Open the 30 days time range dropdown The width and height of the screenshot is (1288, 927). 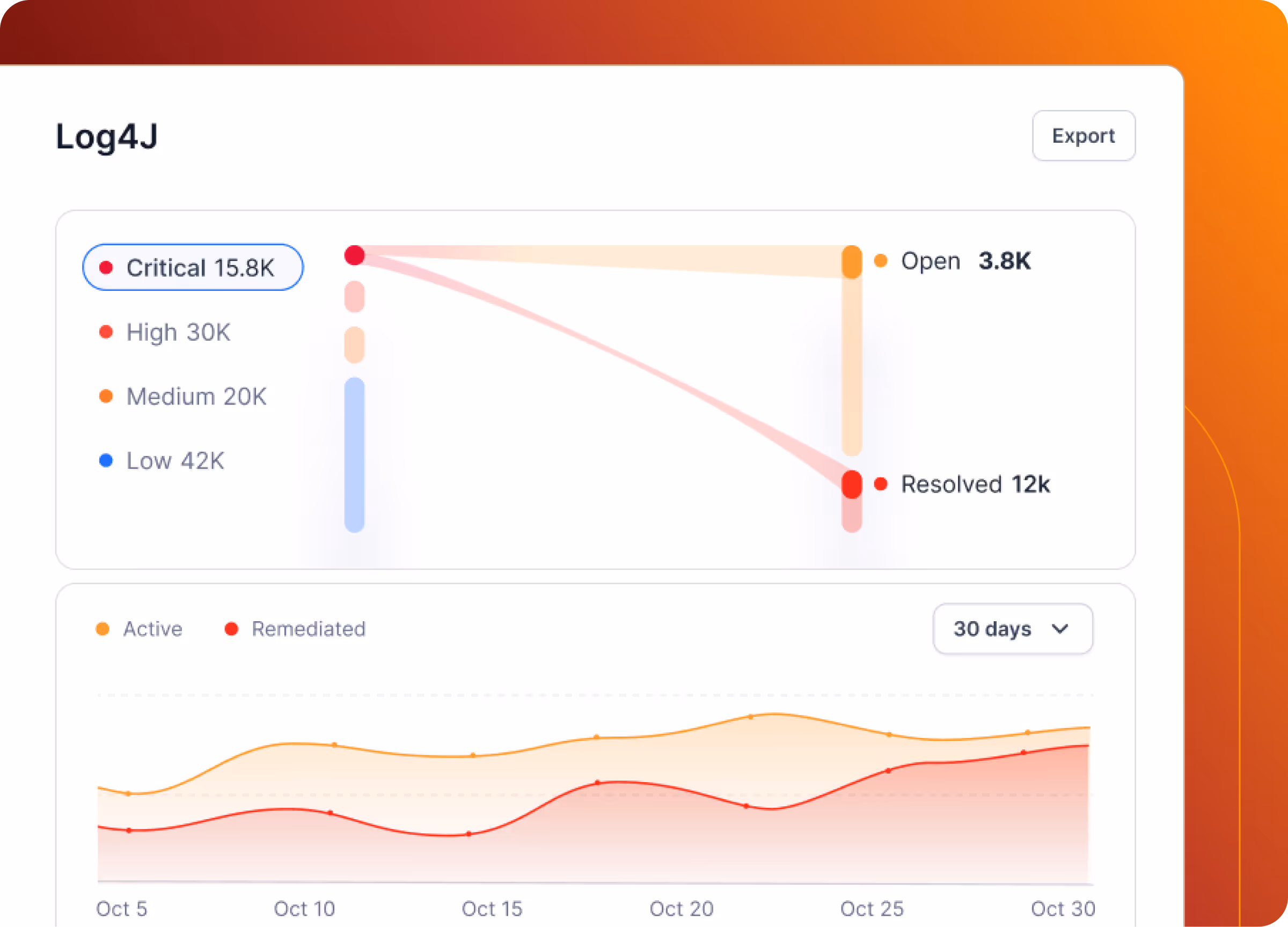[1013, 629]
